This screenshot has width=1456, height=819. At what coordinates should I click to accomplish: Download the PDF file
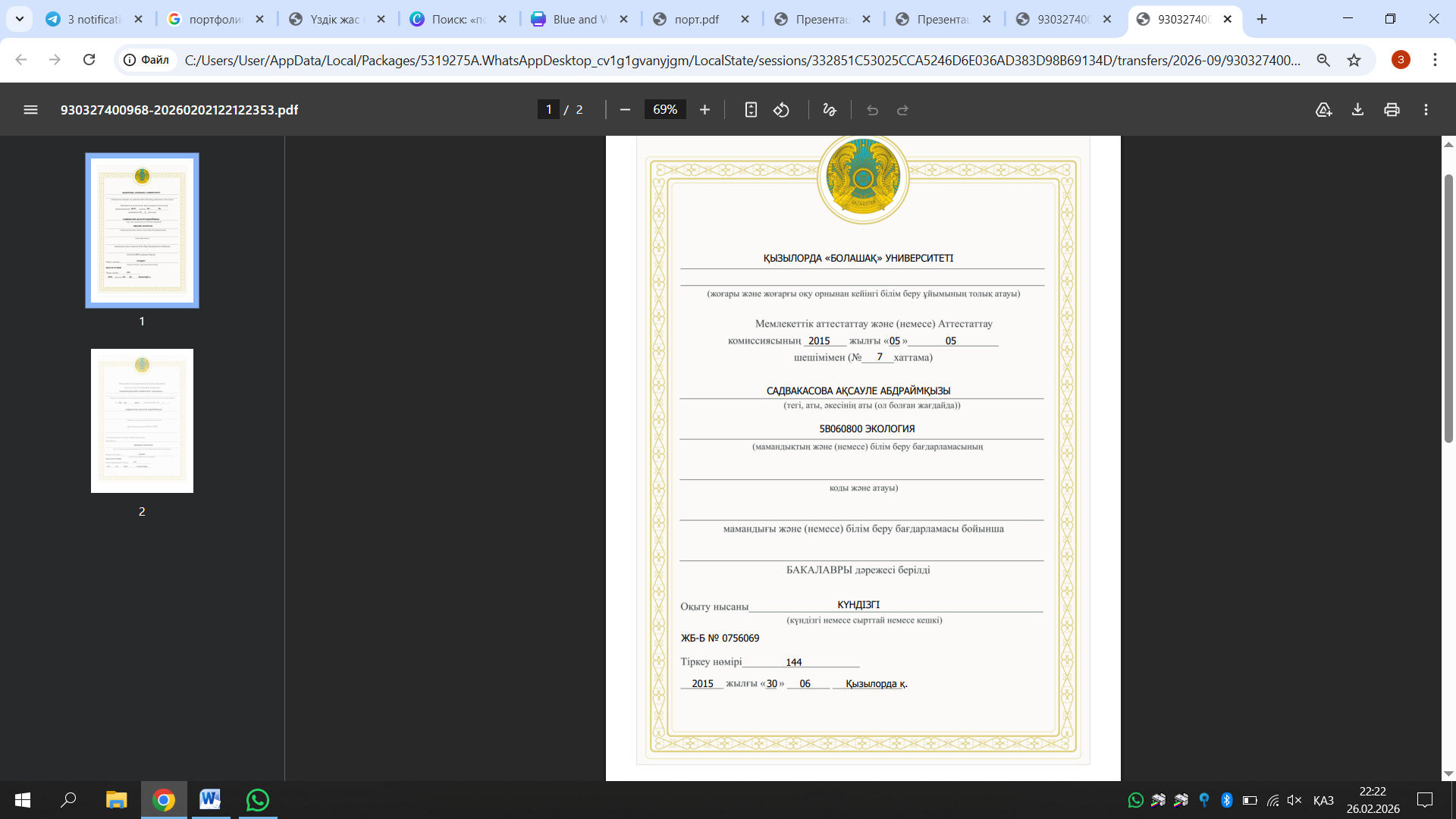(x=1357, y=110)
